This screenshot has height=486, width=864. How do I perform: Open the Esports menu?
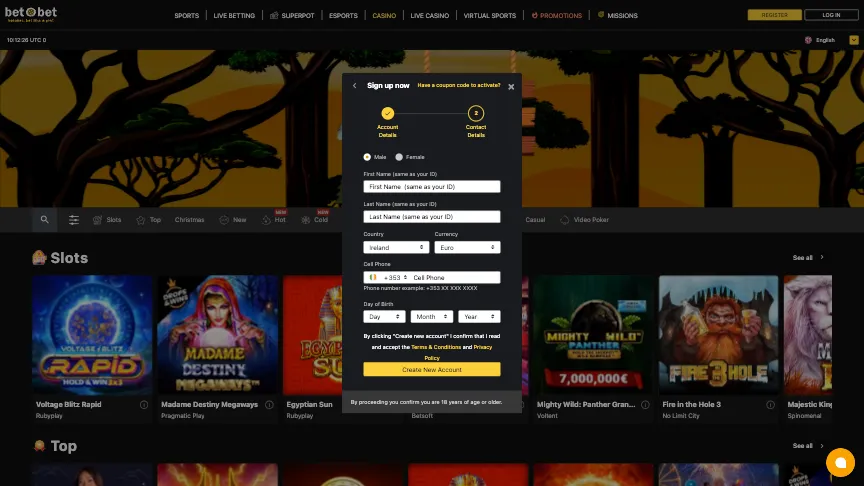pos(343,15)
